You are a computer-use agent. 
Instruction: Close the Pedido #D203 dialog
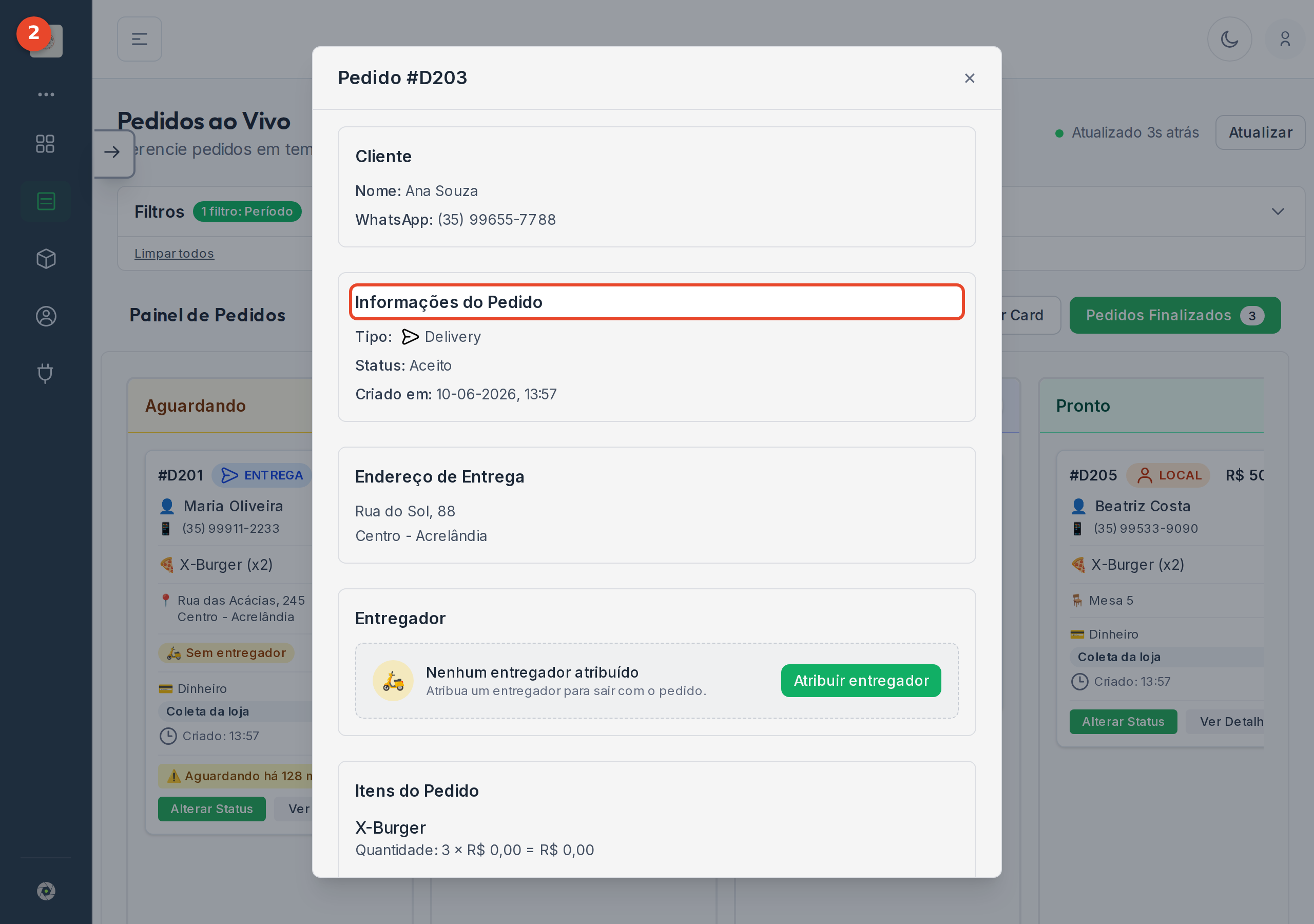click(x=969, y=78)
